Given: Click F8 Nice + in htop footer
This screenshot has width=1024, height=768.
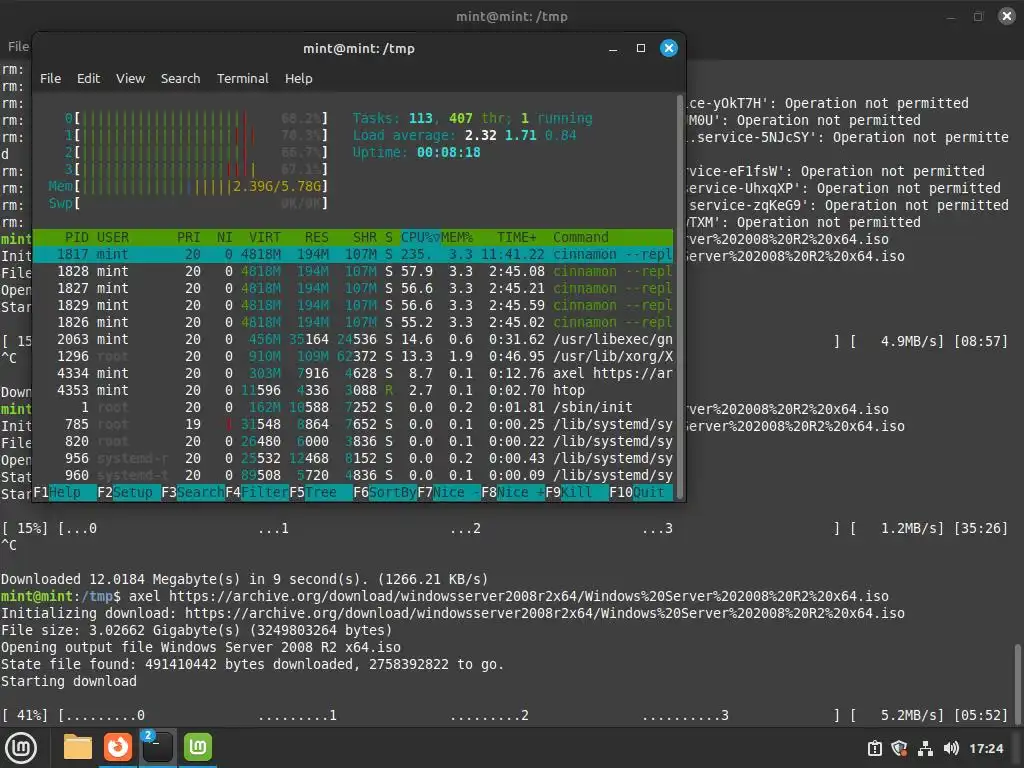Looking at the screenshot, I should point(513,492).
